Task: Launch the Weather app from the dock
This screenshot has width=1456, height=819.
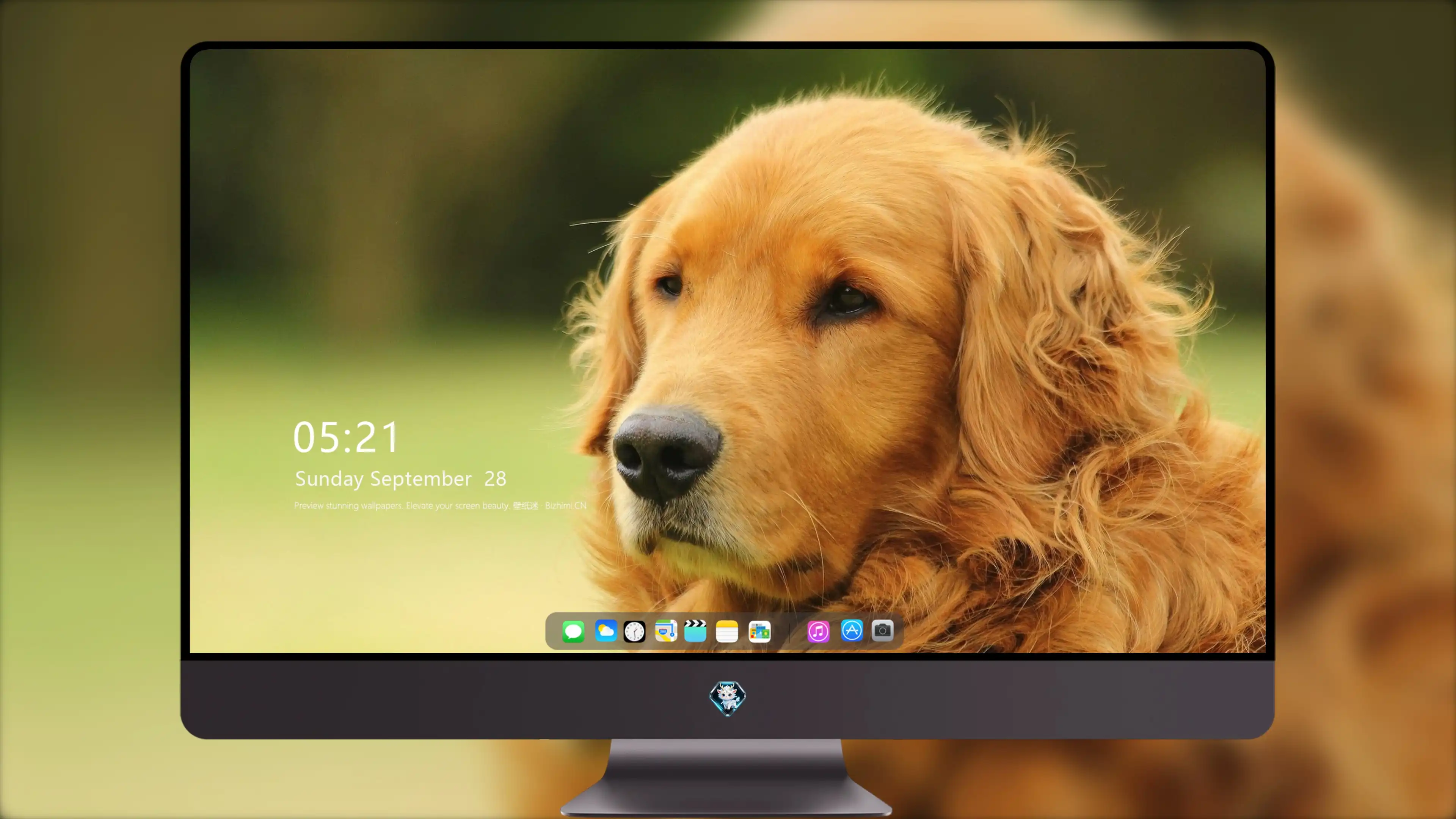Action: 606,631
